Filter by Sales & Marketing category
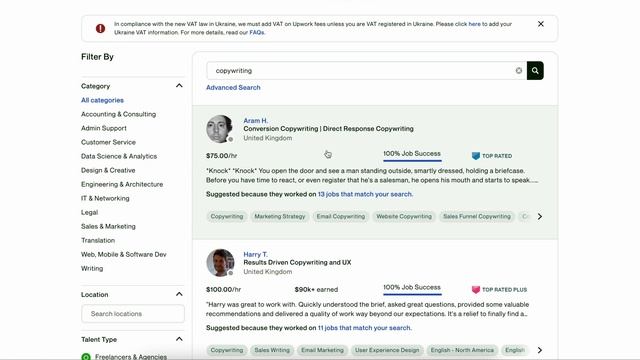 tap(108, 227)
